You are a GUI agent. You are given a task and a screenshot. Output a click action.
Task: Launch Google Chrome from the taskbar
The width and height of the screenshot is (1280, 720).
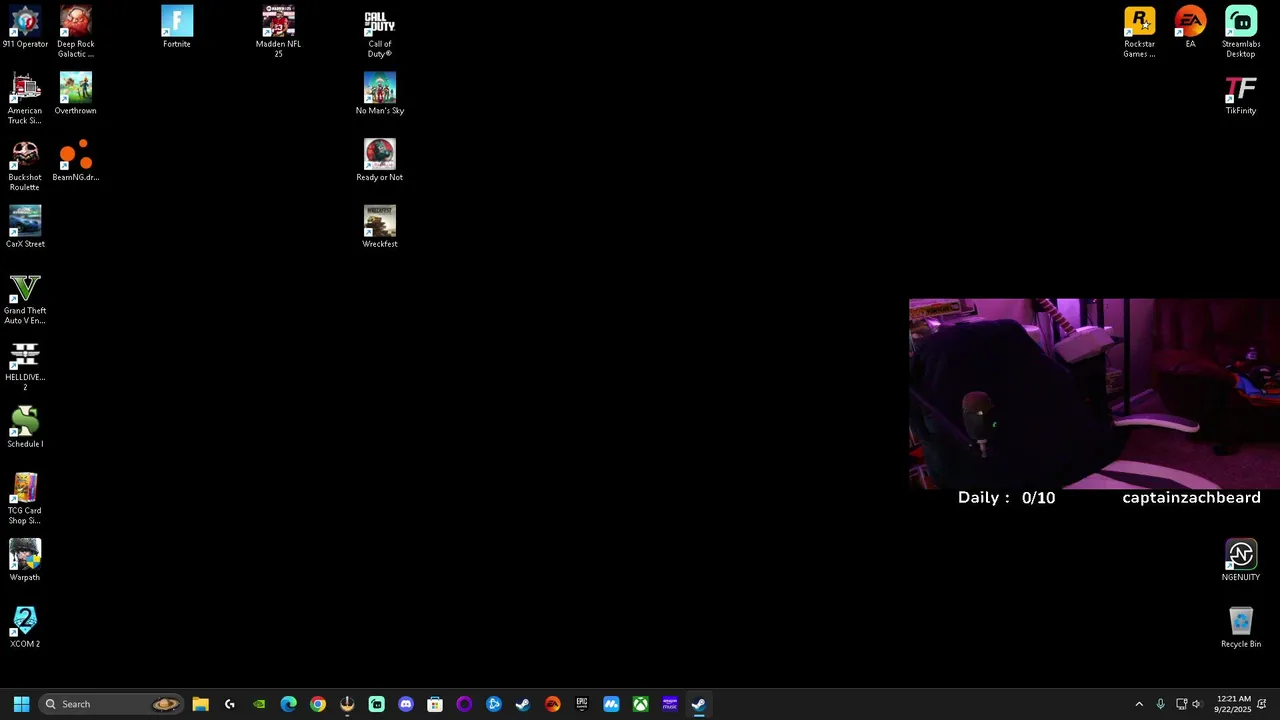318,704
